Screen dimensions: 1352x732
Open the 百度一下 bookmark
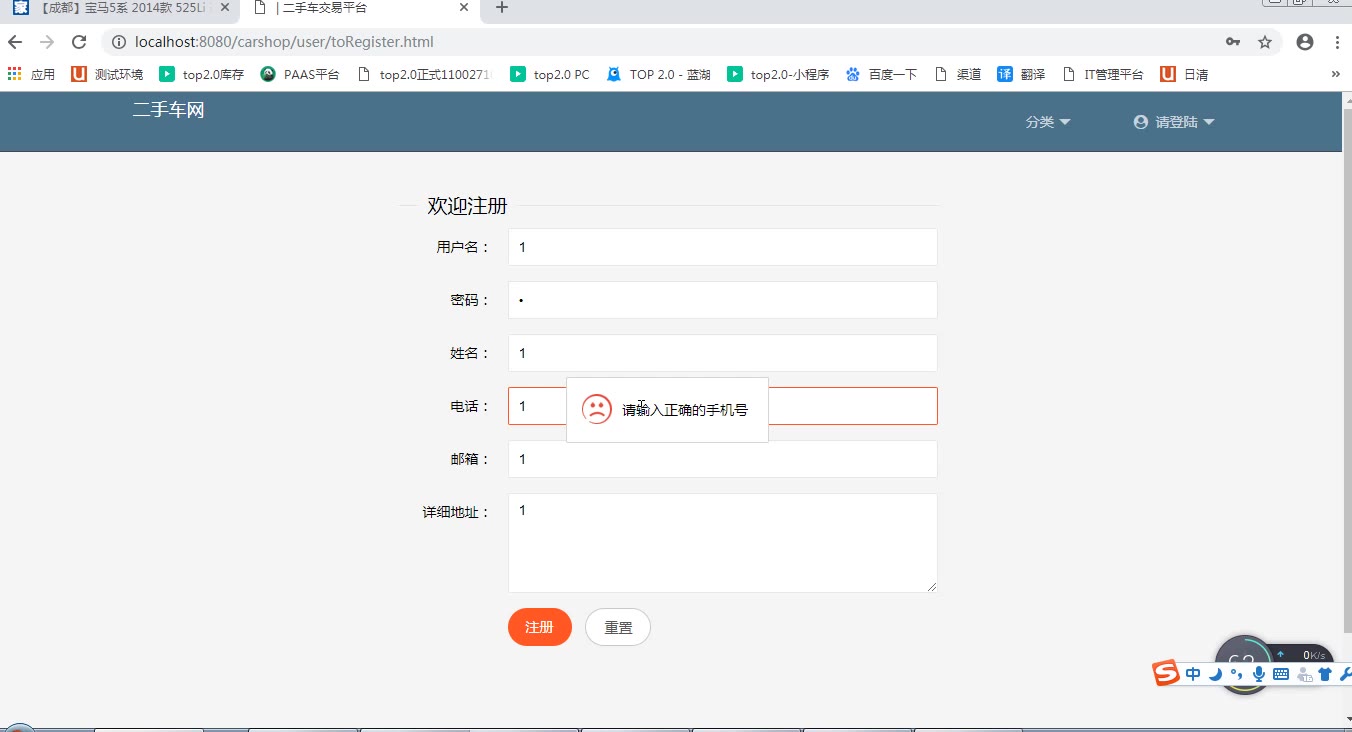click(x=881, y=74)
